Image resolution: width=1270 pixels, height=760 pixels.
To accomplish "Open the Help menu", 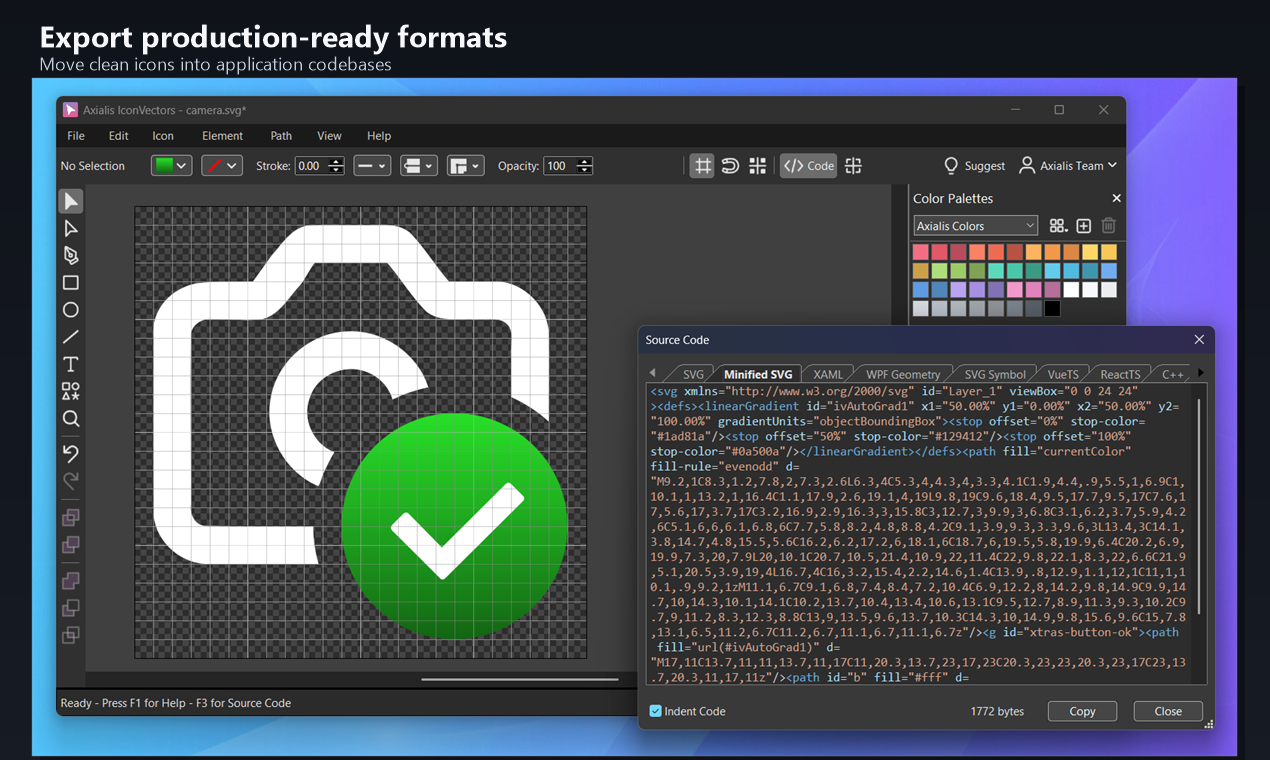I will (x=379, y=136).
